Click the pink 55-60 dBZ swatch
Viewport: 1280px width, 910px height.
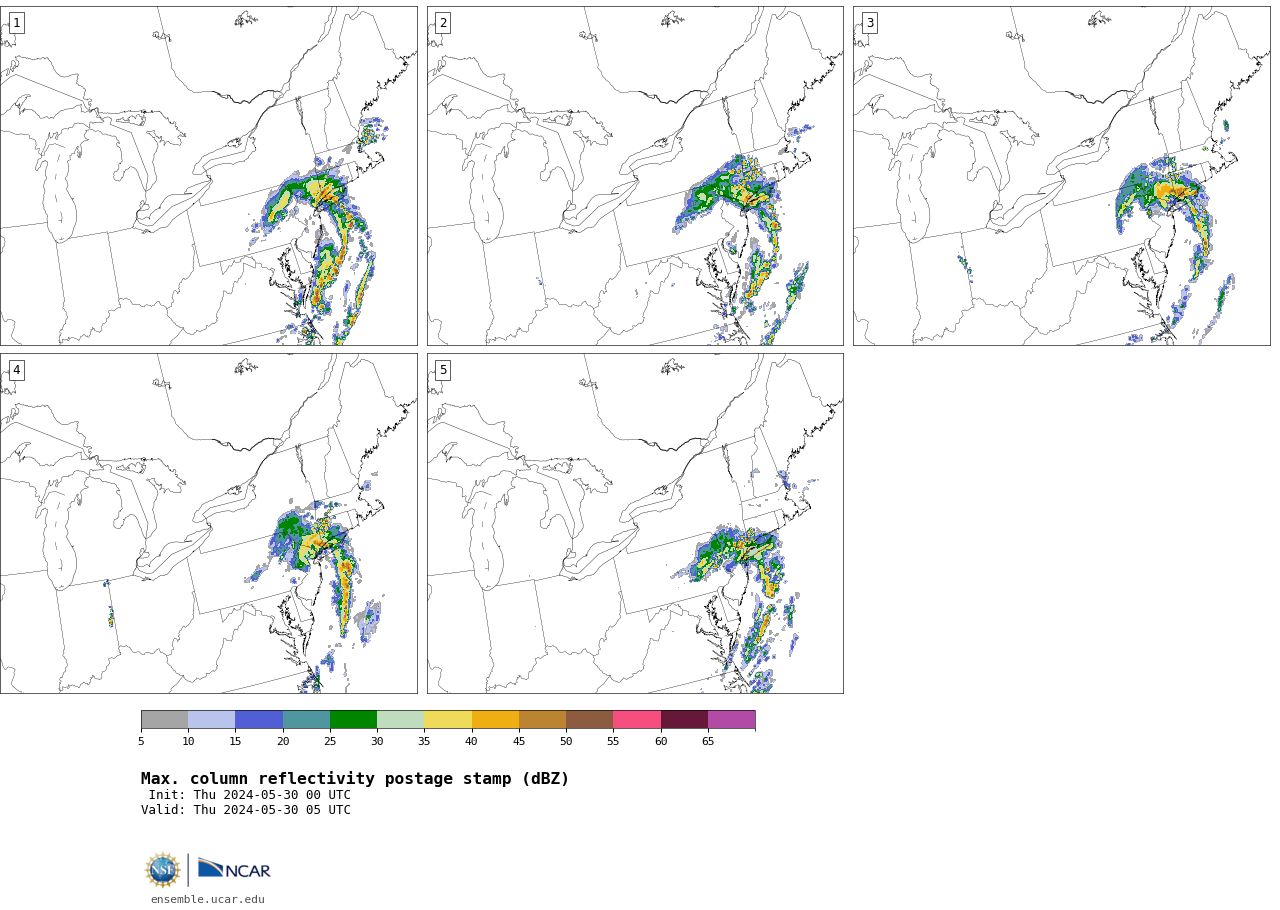(x=637, y=720)
